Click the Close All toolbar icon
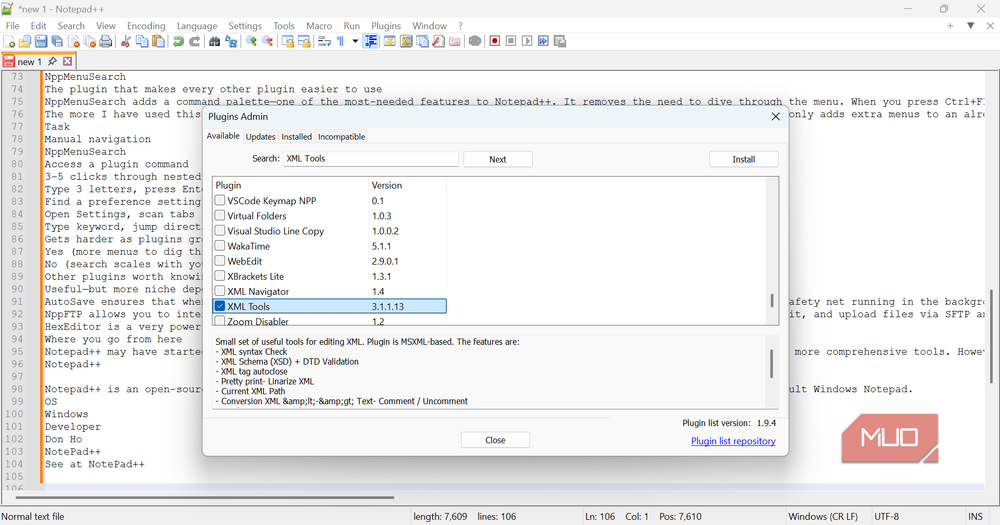The height and width of the screenshot is (525, 1000). click(90, 41)
